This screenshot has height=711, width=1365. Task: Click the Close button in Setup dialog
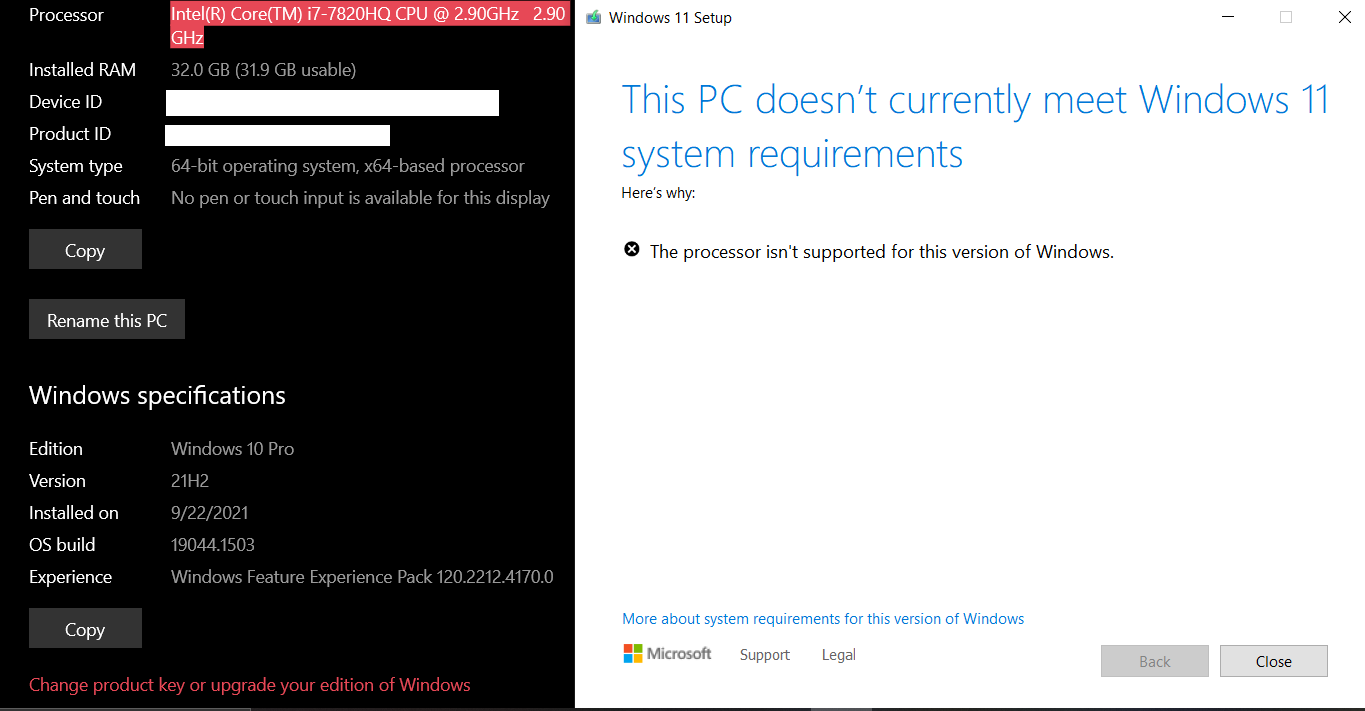click(x=1274, y=661)
